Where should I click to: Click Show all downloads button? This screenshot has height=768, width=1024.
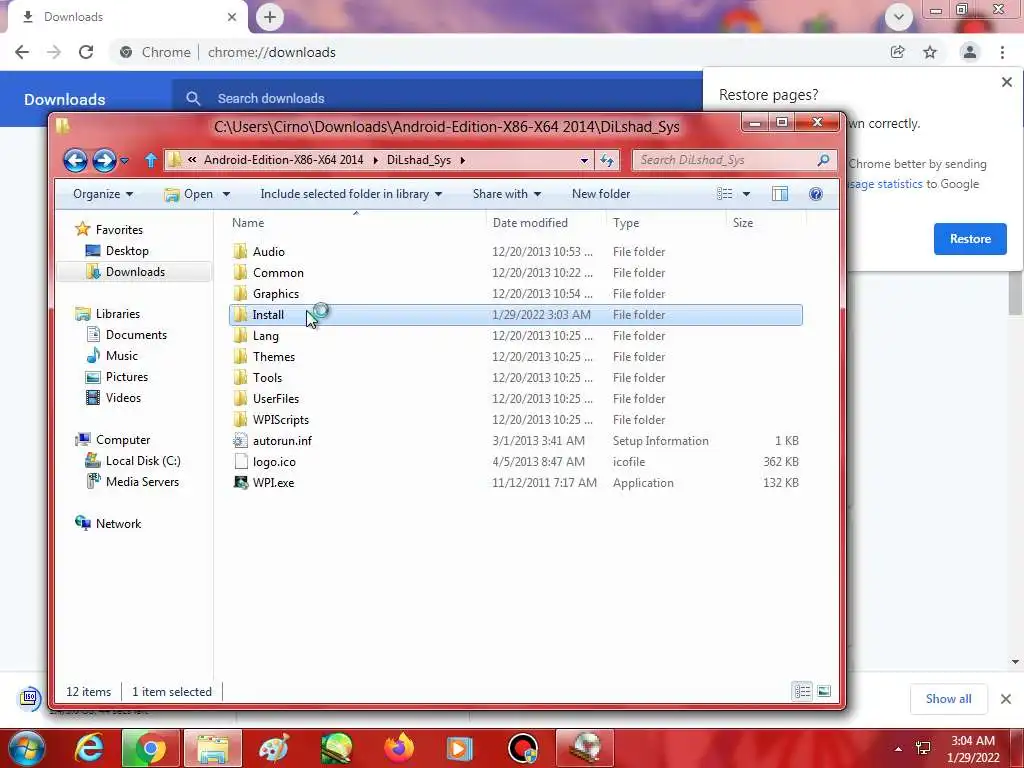(x=948, y=699)
